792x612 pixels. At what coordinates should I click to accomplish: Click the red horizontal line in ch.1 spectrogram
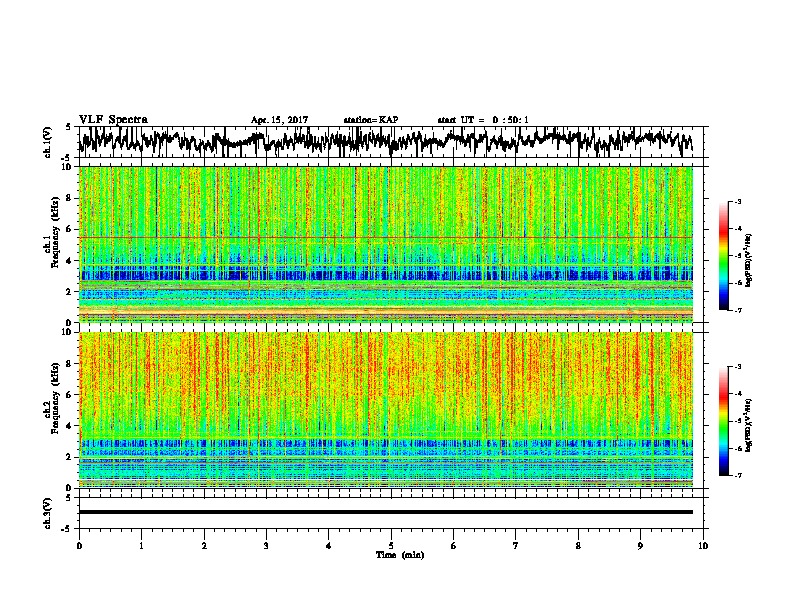pos(385,237)
